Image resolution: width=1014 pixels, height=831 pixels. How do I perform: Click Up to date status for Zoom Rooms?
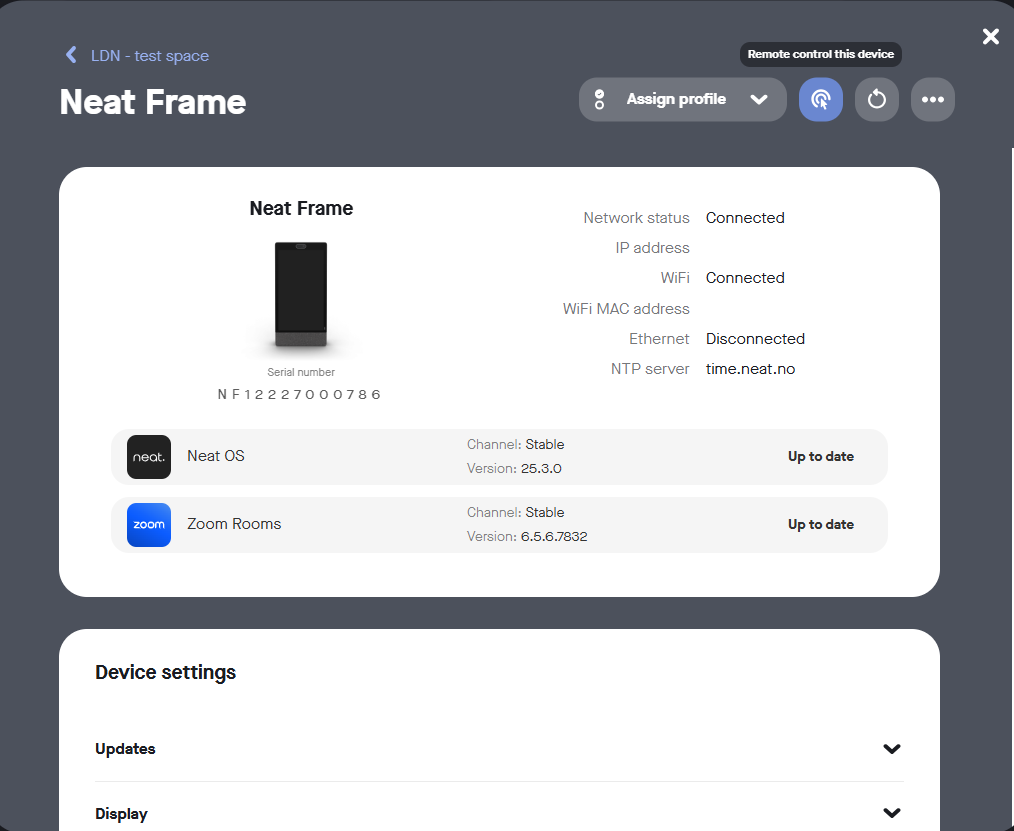pyautogui.click(x=820, y=525)
